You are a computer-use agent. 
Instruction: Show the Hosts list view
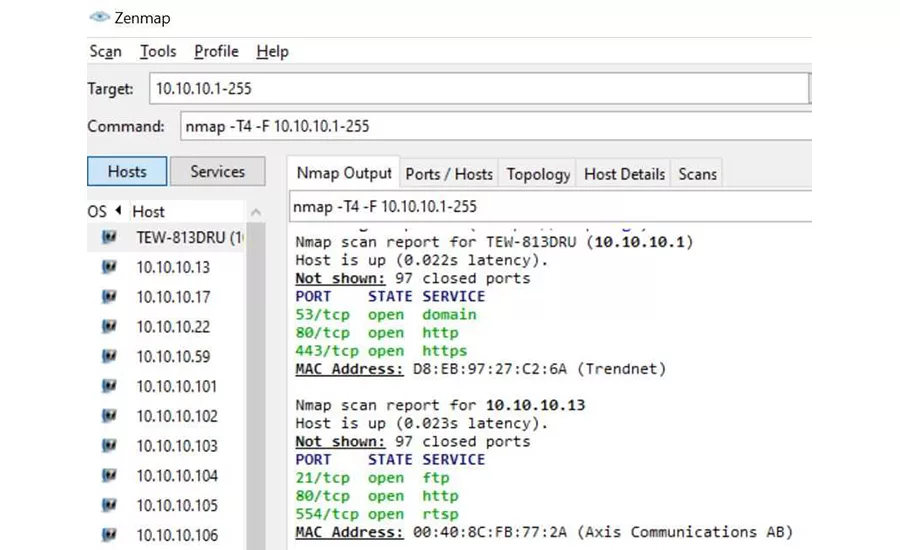click(127, 171)
